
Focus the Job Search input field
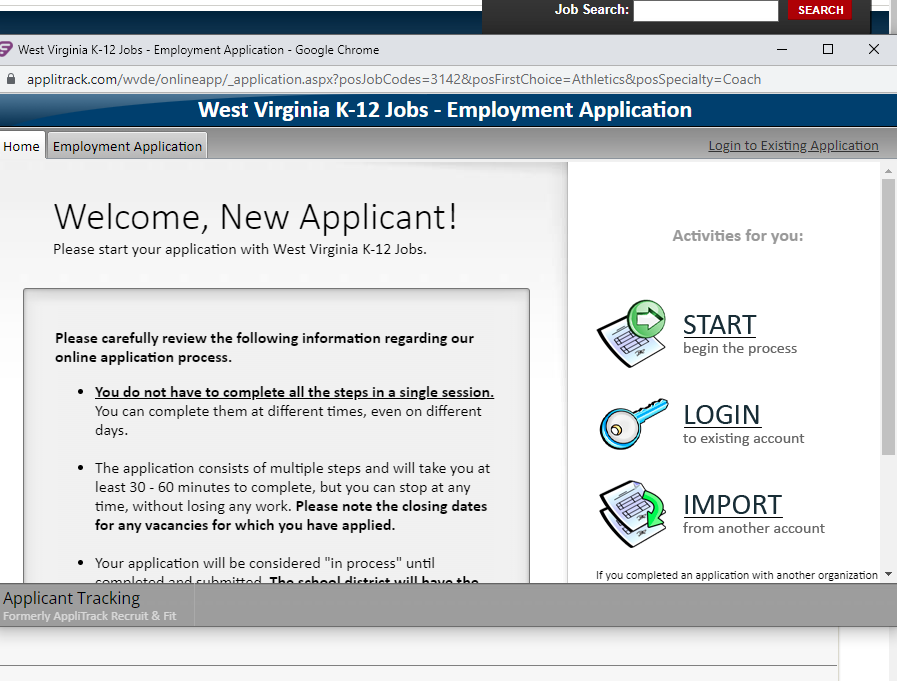706,10
